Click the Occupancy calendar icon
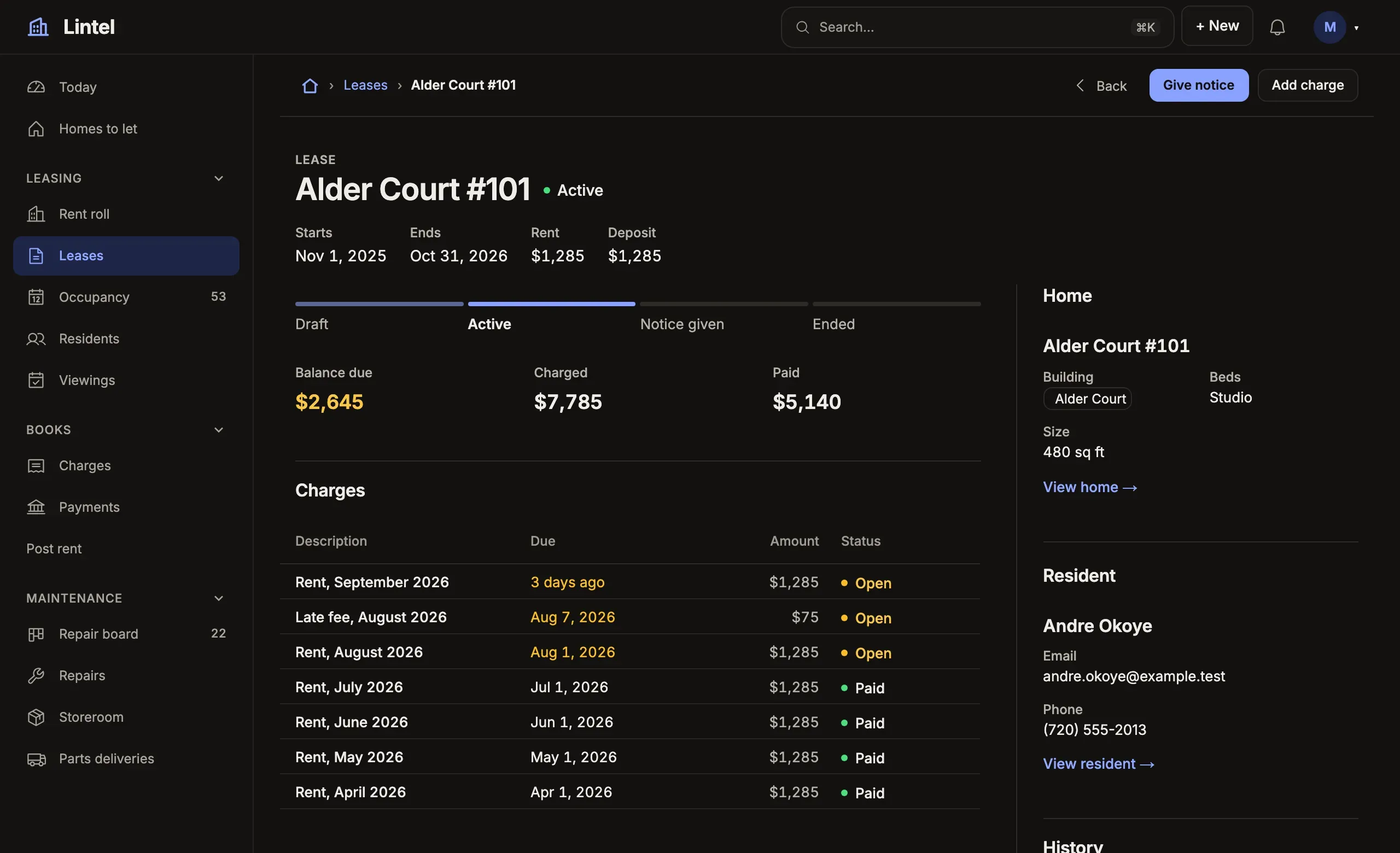 36,297
